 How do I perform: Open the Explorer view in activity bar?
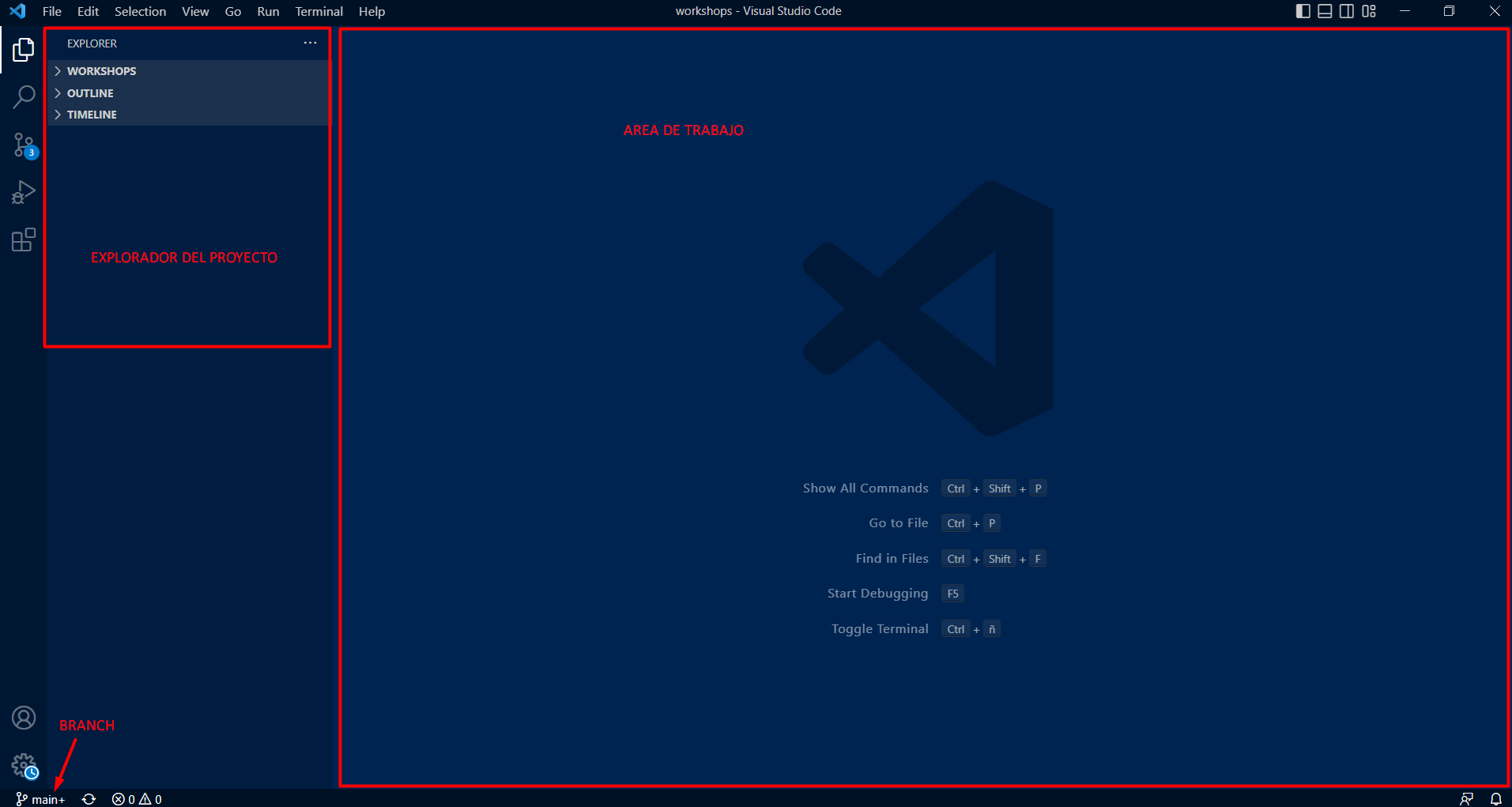[24, 50]
